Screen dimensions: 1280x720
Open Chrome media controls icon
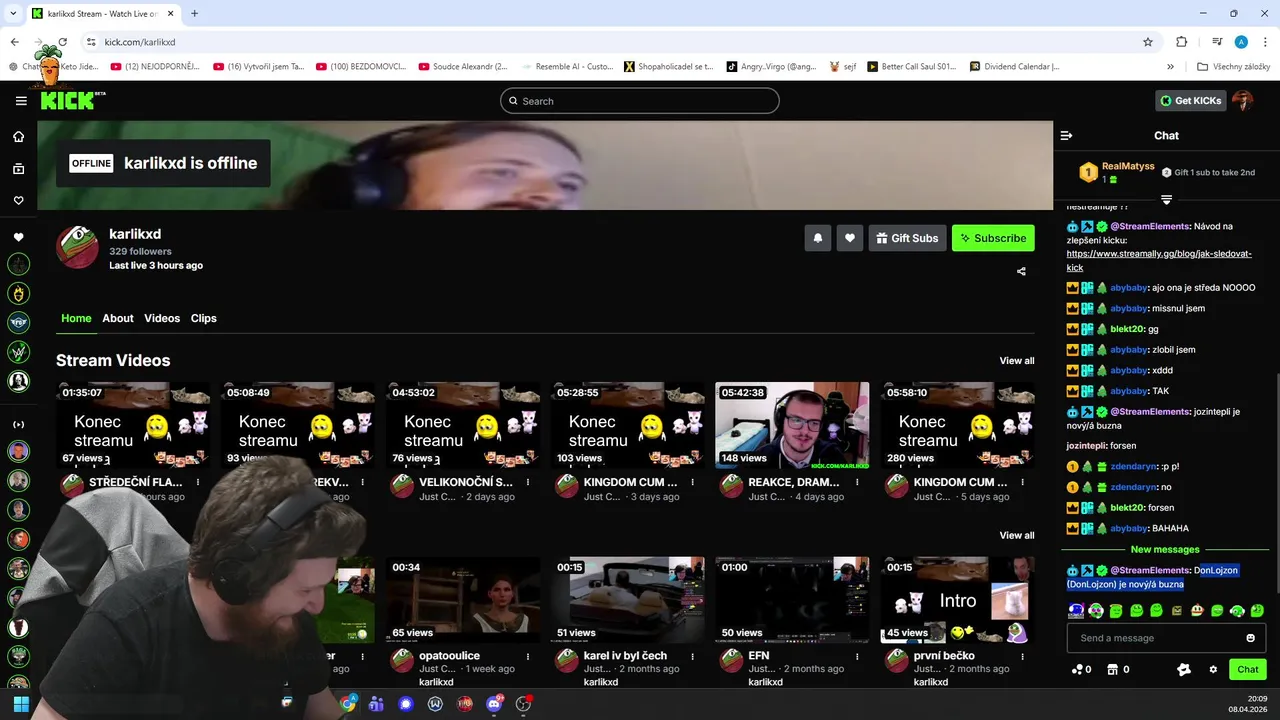point(1217,42)
